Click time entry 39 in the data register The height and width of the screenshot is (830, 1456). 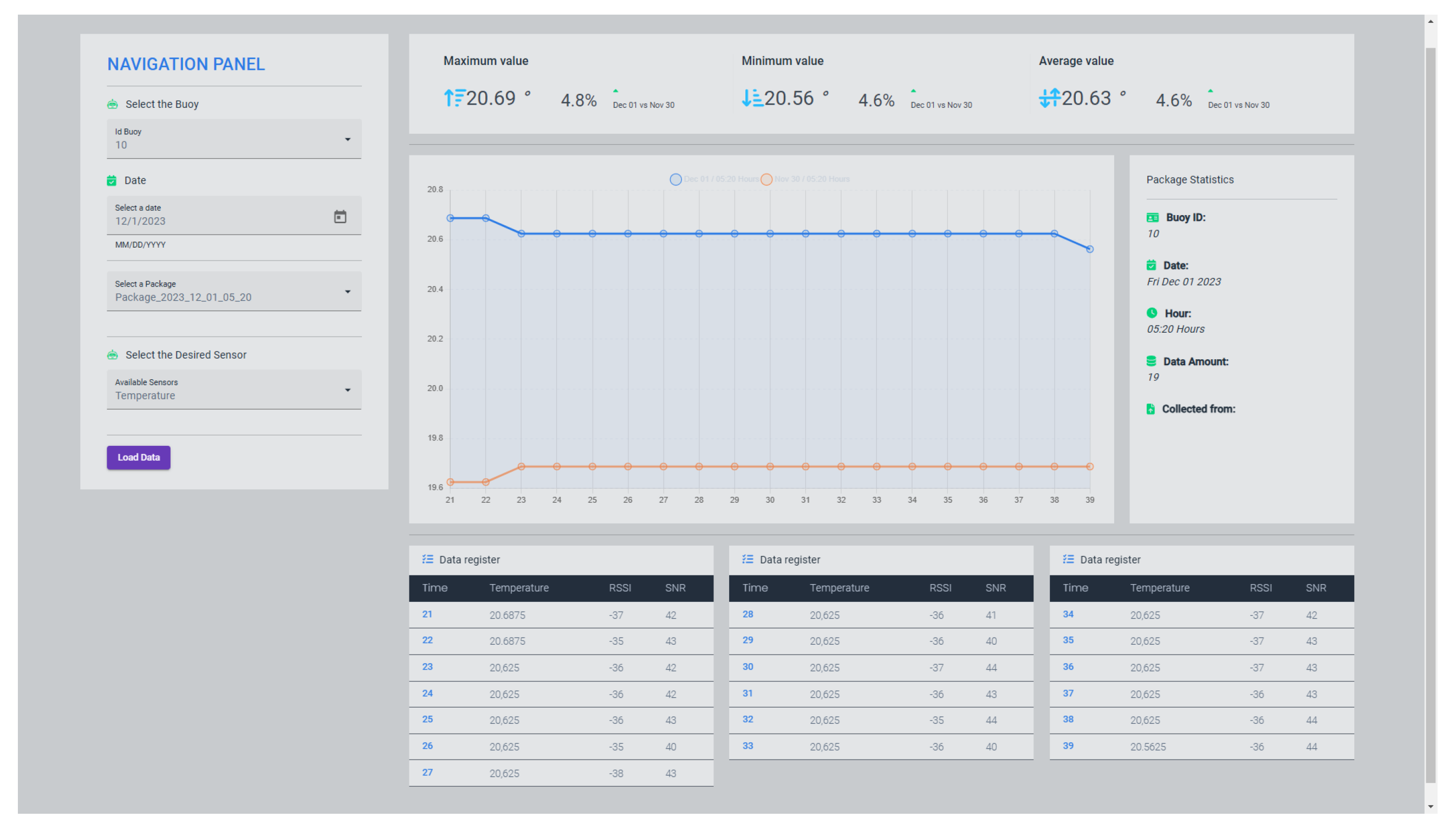pos(1068,745)
